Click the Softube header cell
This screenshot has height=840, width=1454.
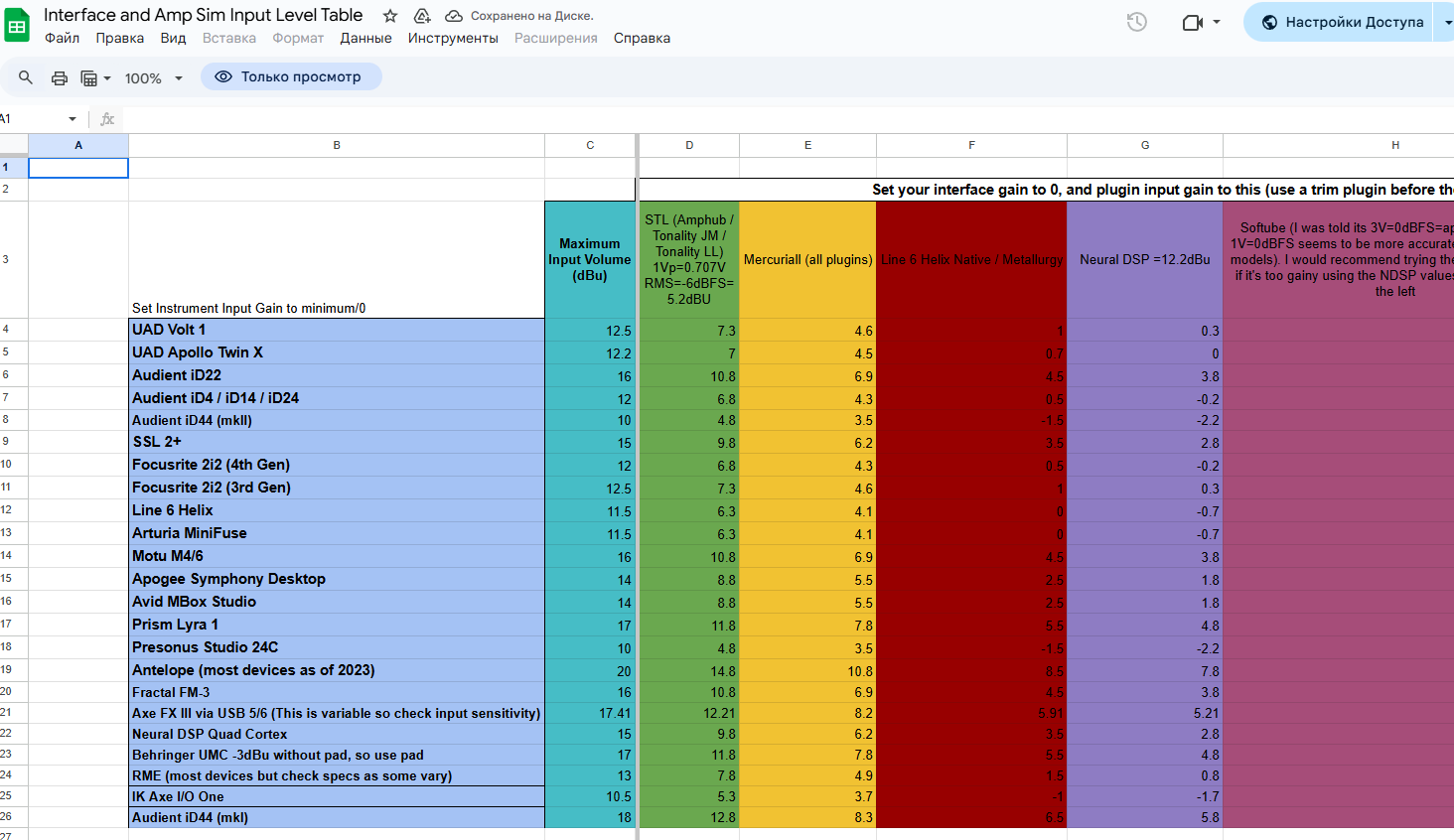(x=1339, y=259)
